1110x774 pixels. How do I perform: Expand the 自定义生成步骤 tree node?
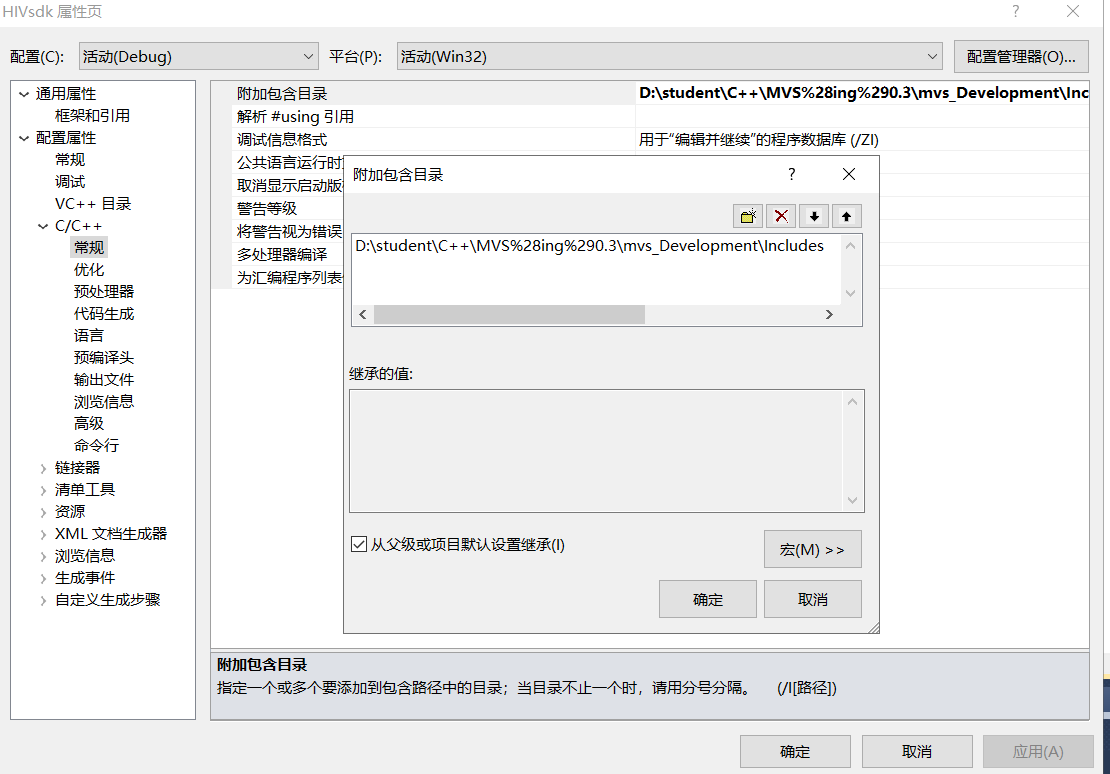43,601
